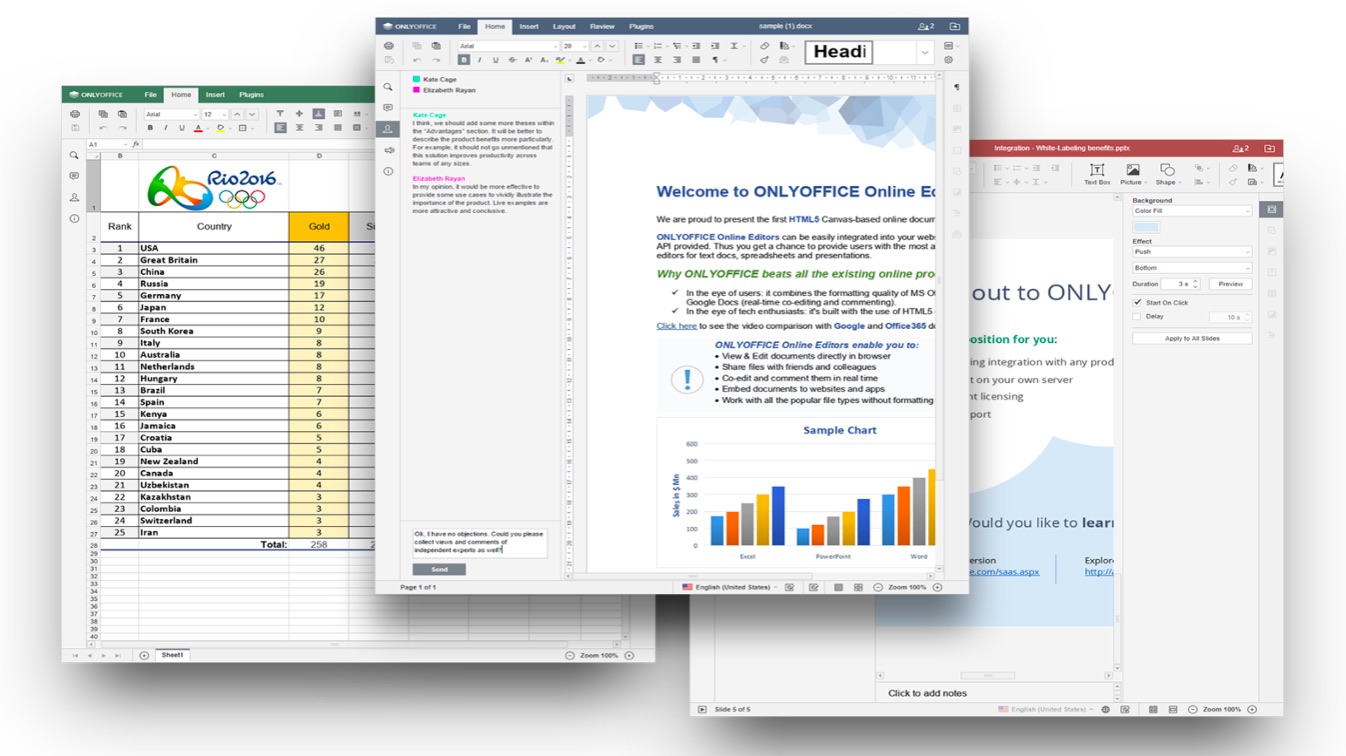1346x756 pixels.
Task: Open the background color swatch in slide settings
Action: (1146, 227)
